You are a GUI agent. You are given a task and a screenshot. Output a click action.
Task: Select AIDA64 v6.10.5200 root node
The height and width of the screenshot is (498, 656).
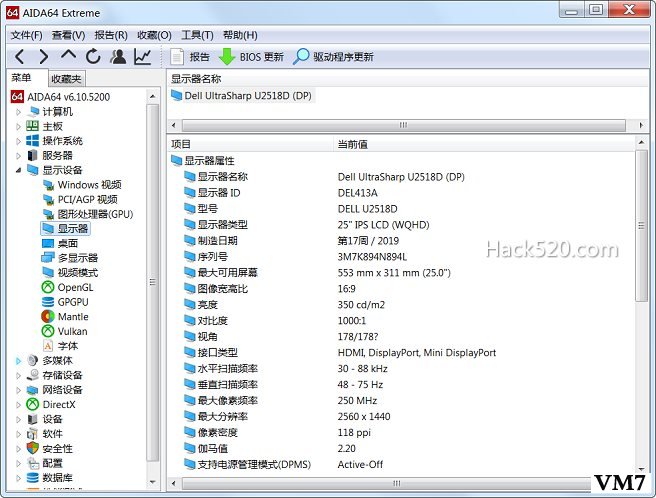click(60, 97)
